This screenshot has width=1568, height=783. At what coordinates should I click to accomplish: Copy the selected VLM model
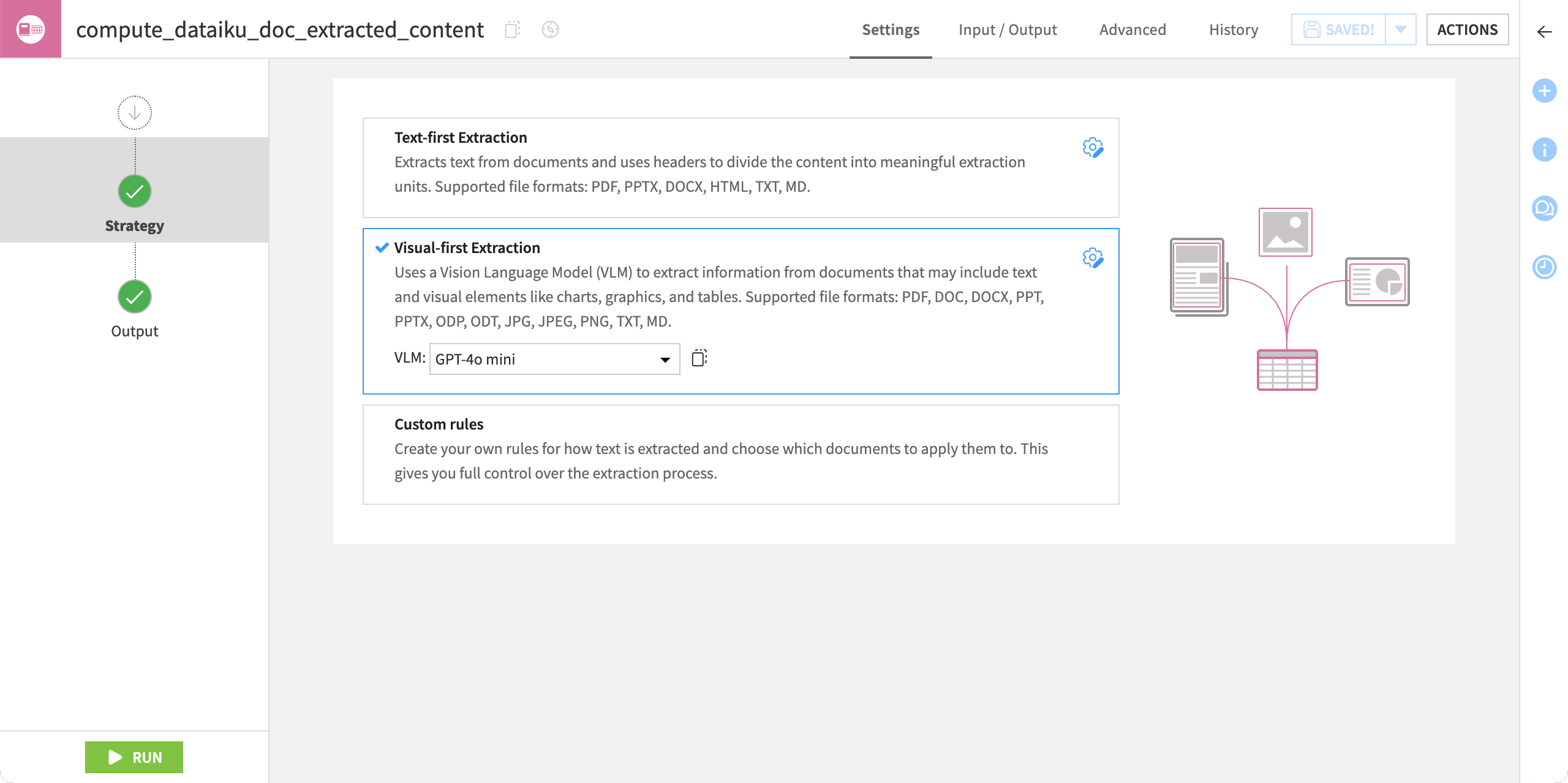(x=699, y=358)
